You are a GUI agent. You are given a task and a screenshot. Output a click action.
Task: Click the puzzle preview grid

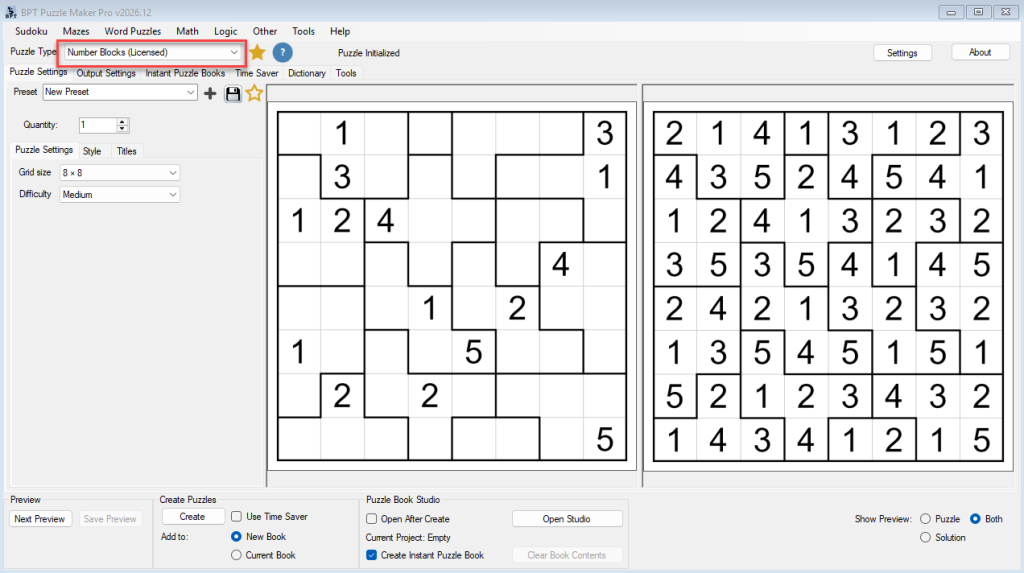(452, 286)
